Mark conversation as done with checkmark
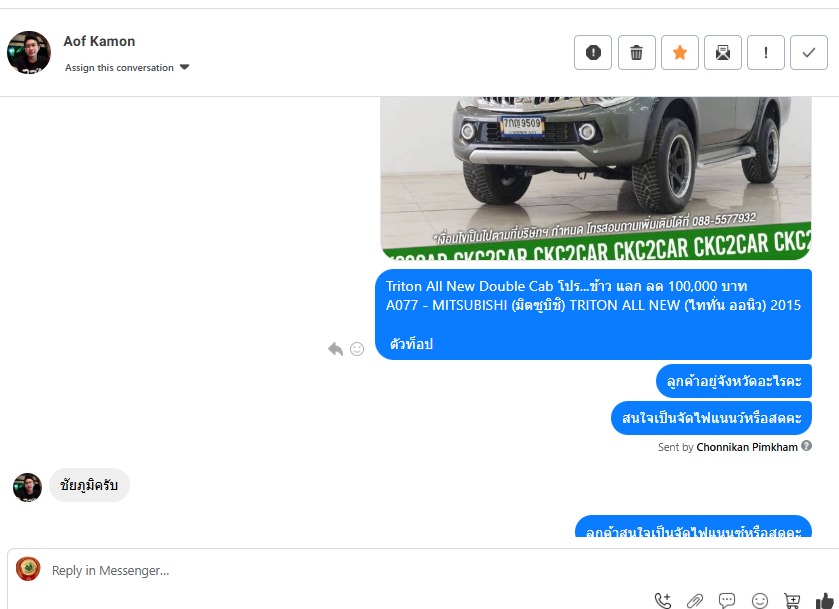The width and height of the screenshot is (839, 609). [x=809, y=52]
